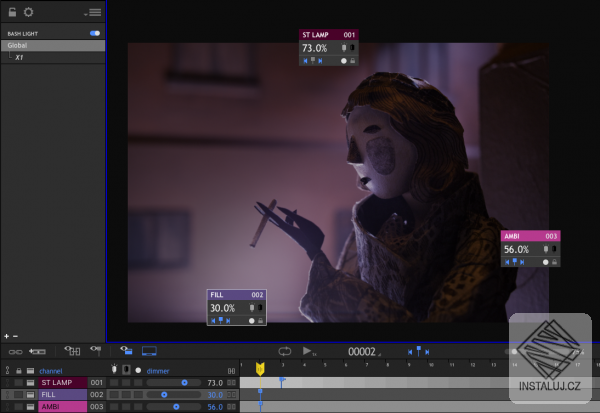The height and width of the screenshot is (413, 600).
Task: Click the header bulb icon above channels
Action: [x=114, y=369]
